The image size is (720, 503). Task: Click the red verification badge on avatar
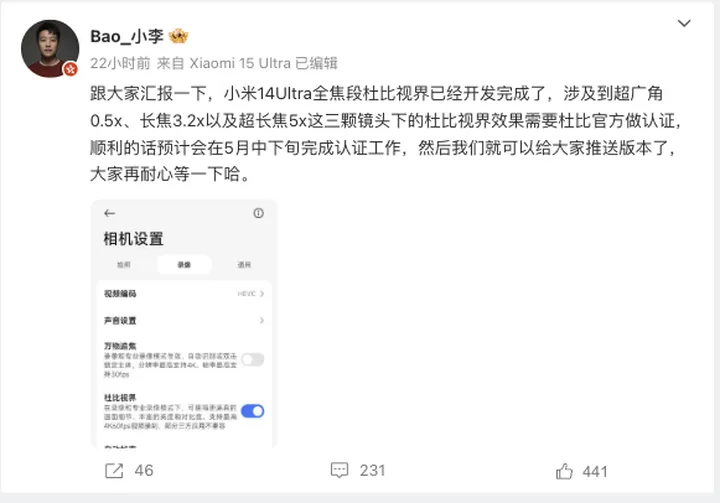click(x=70, y=69)
